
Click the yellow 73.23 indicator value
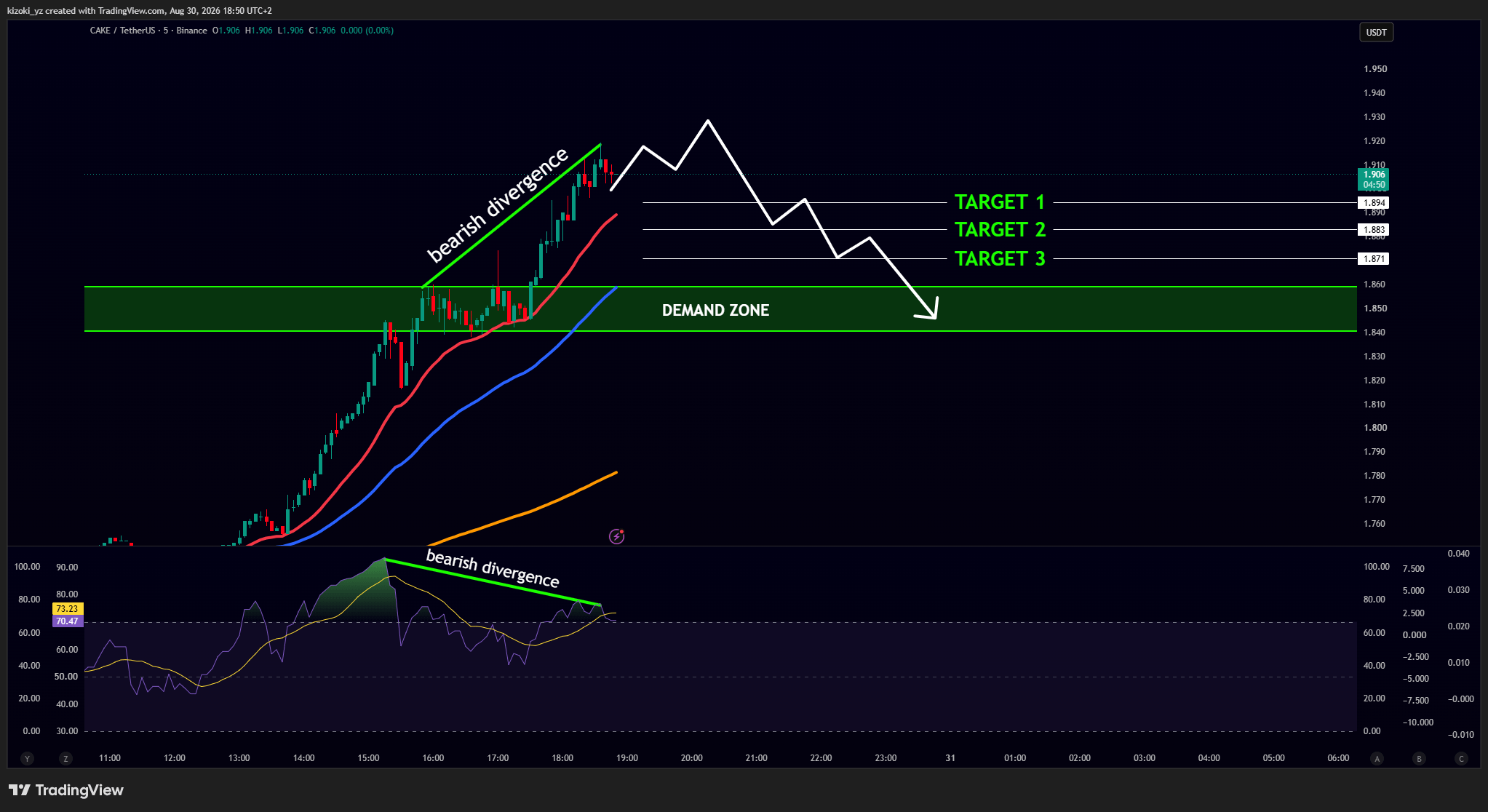pyautogui.click(x=67, y=609)
